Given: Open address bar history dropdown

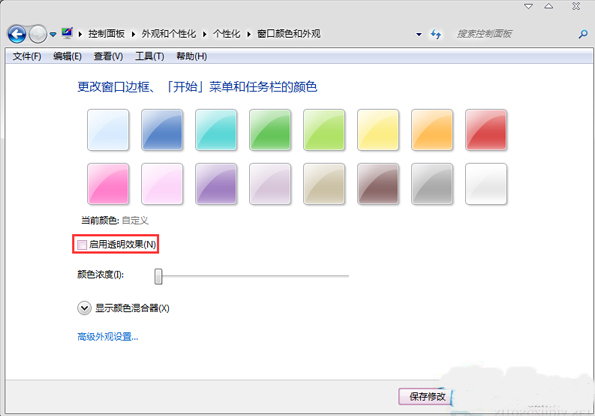Looking at the screenshot, I should (419, 34).
